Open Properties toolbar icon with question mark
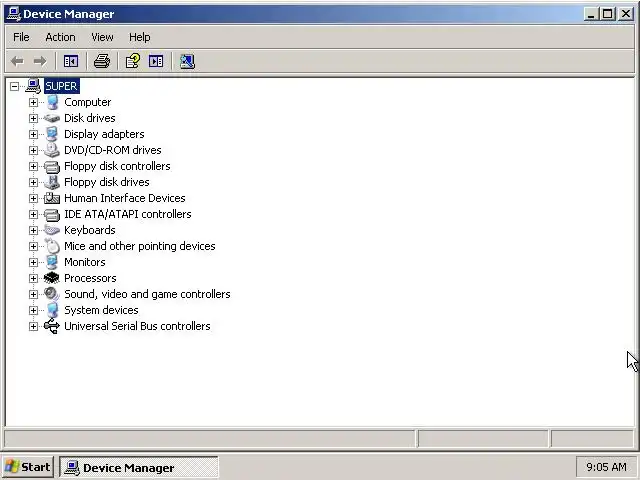This screenshot has height=480, width=640. pyautogui.click(x=133, y=61)
